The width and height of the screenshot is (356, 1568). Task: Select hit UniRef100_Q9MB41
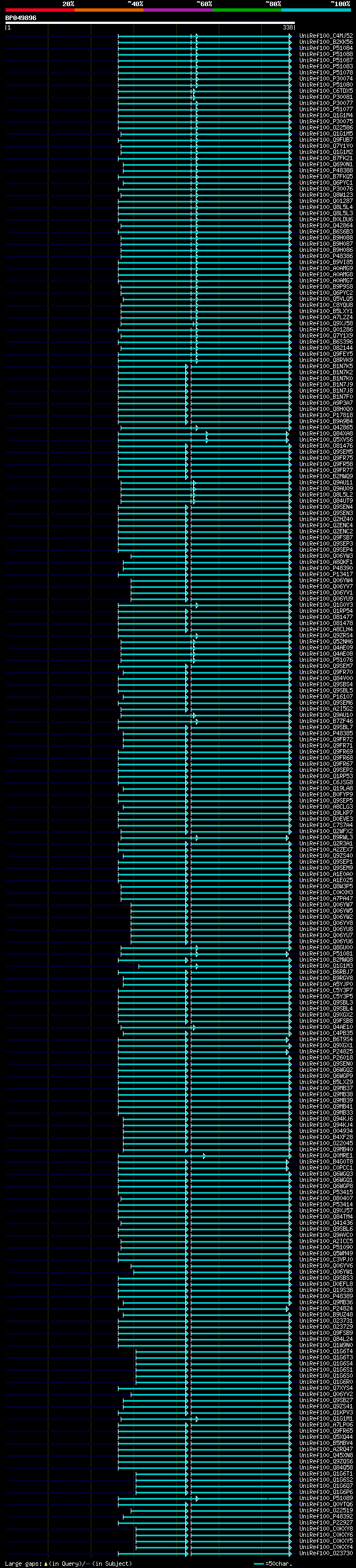point(326,1106)
